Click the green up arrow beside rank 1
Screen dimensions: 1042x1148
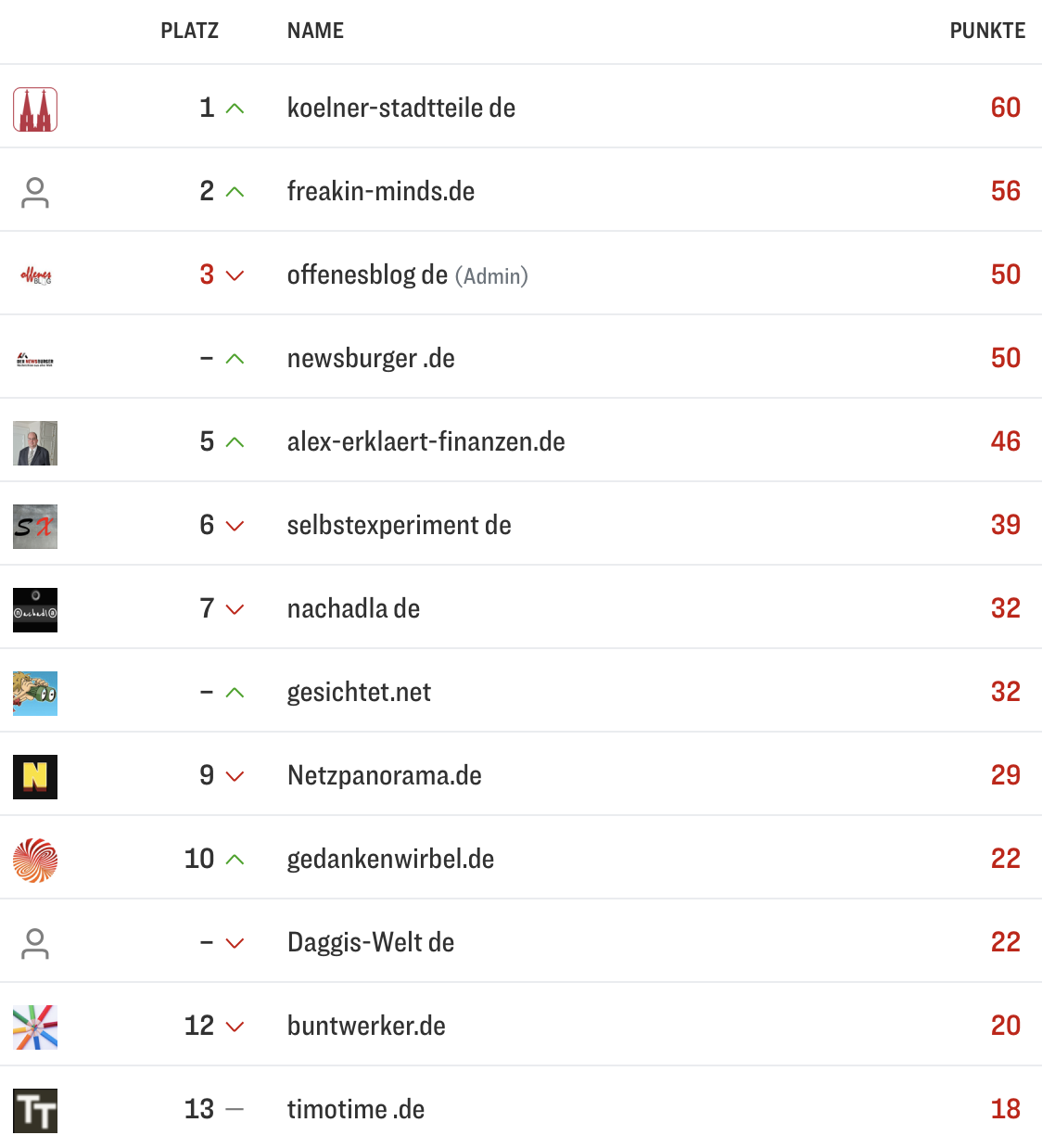[235, 108]
